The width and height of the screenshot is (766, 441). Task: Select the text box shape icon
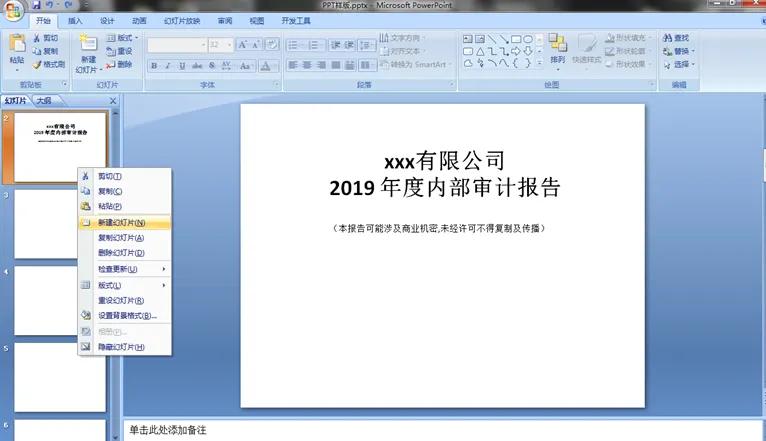[468, 39]
